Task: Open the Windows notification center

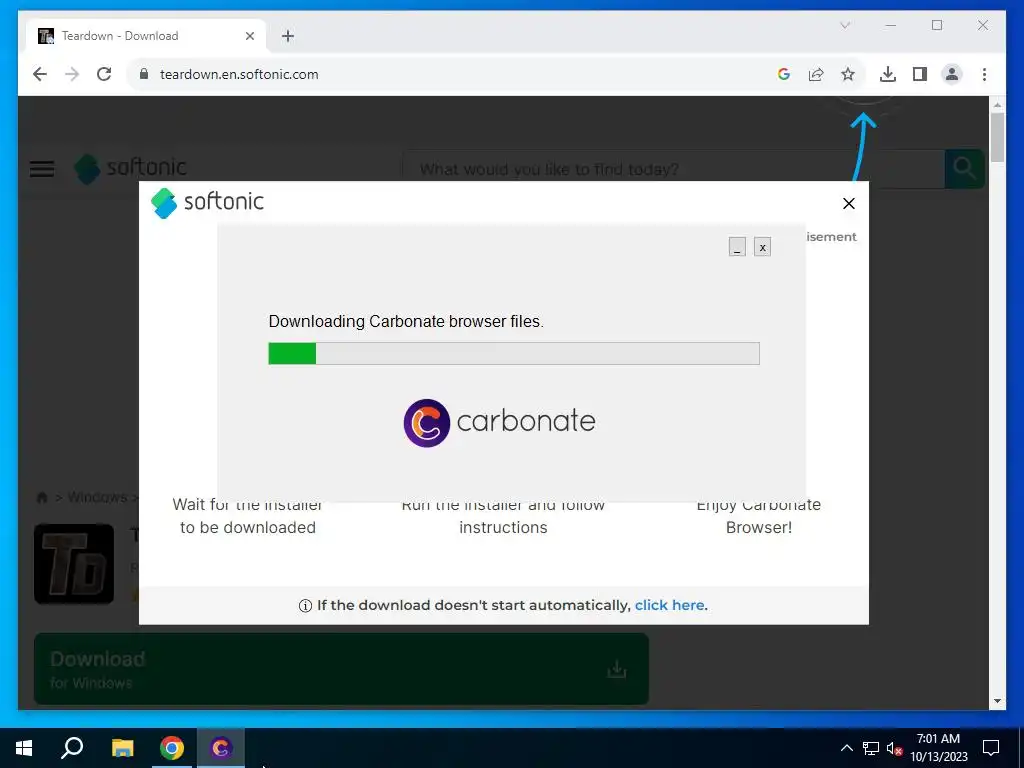Action: point(991,748)
